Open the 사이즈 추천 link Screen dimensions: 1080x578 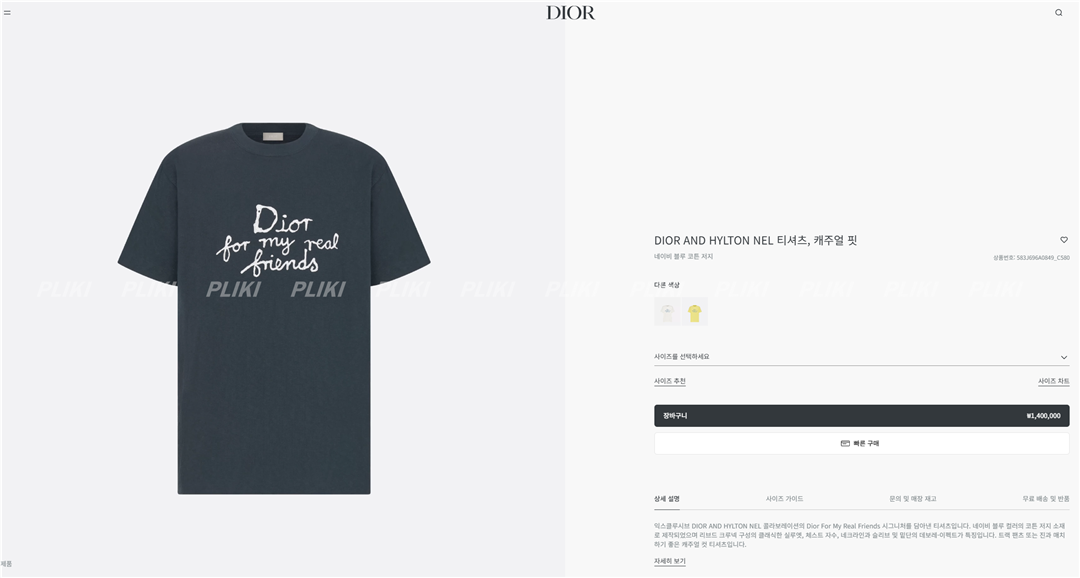(669, 381)
